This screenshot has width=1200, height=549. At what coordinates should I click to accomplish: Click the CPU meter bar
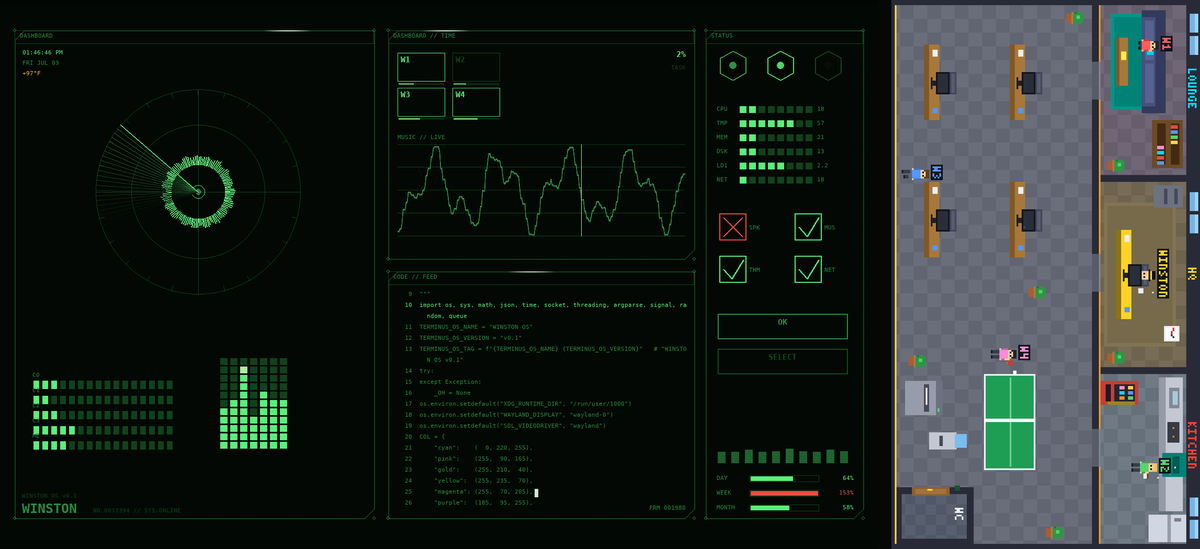[775, 108]
